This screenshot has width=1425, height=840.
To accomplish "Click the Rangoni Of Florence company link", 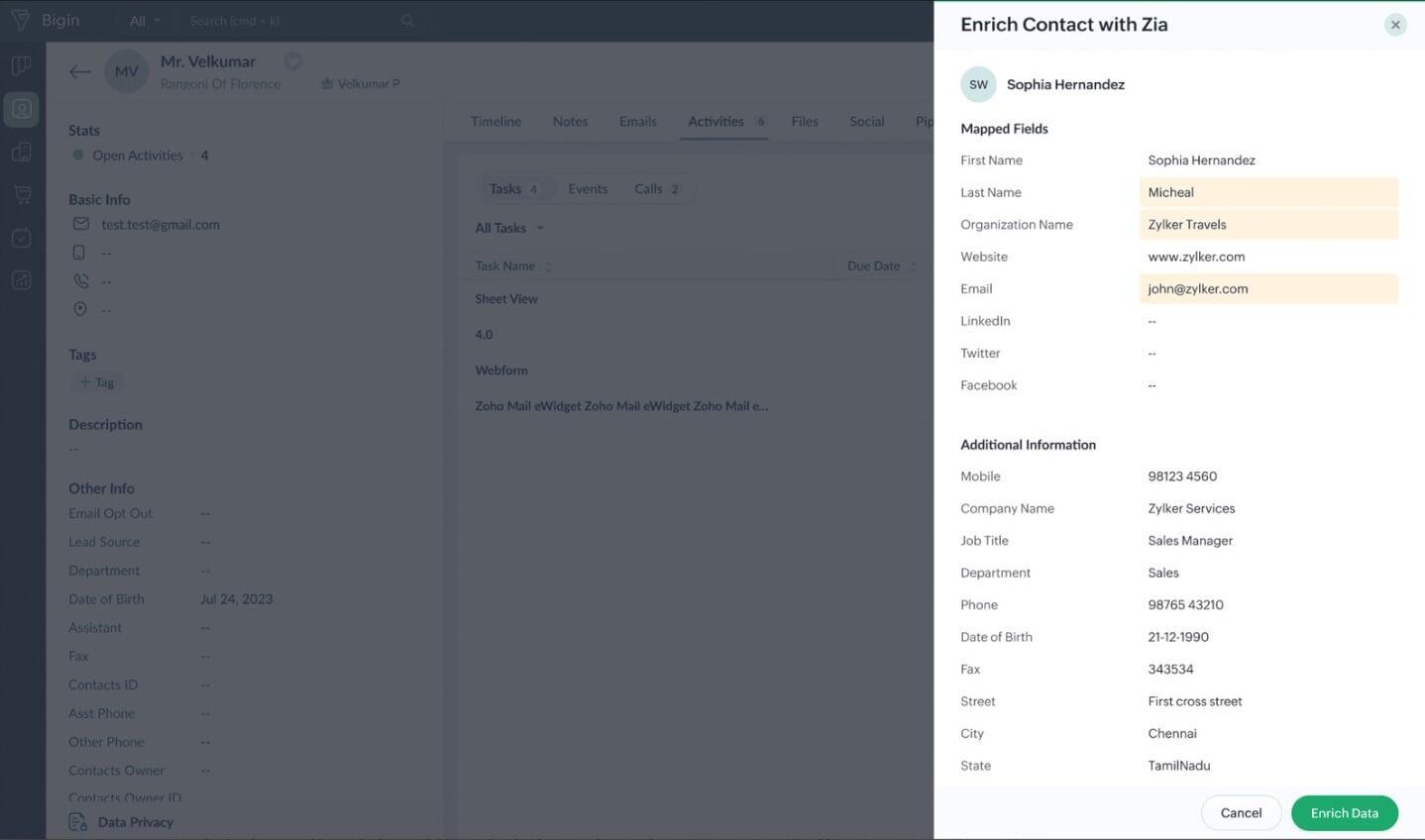I will click(220, 84).
